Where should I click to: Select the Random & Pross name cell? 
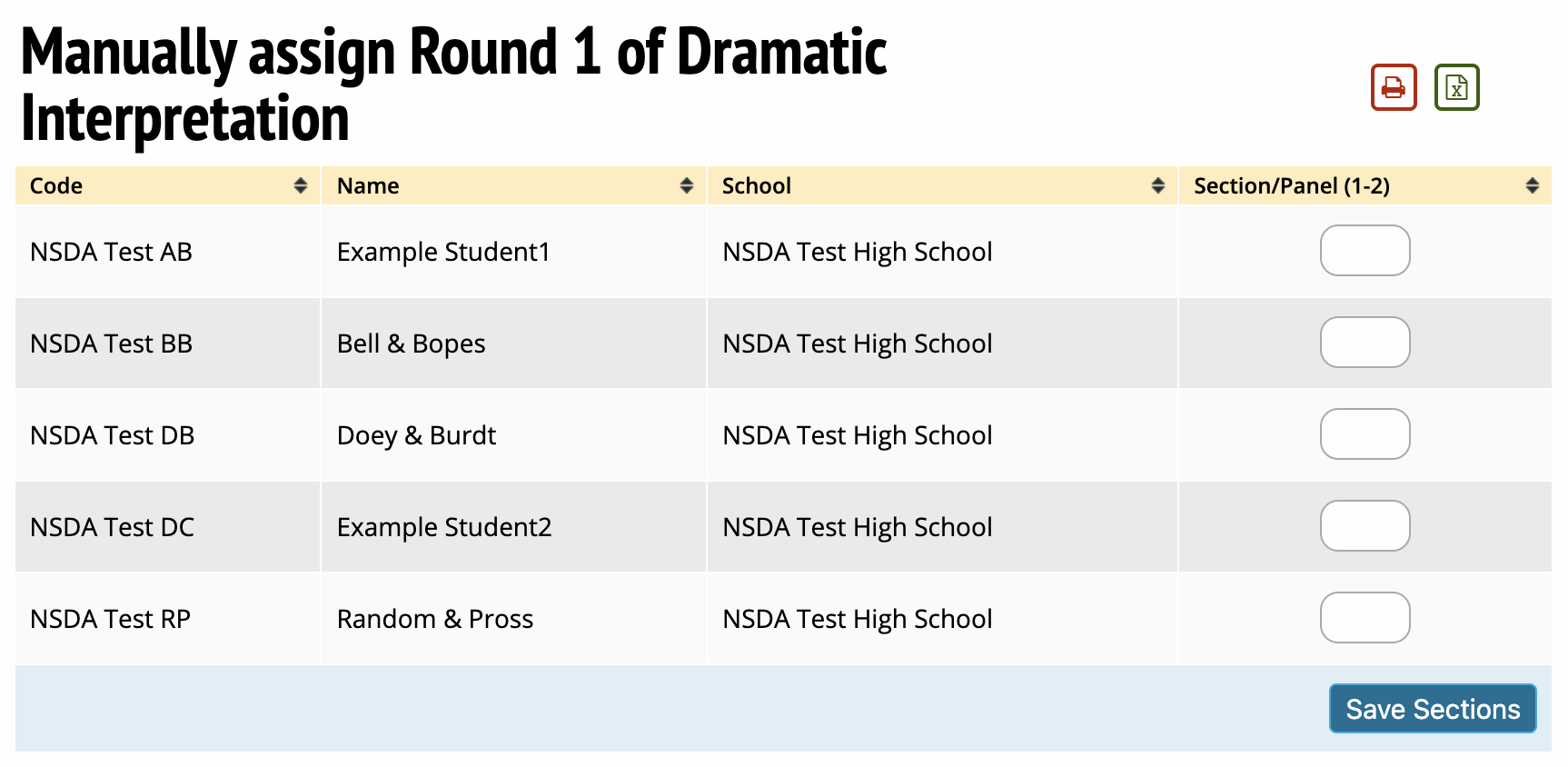point(434,620)
